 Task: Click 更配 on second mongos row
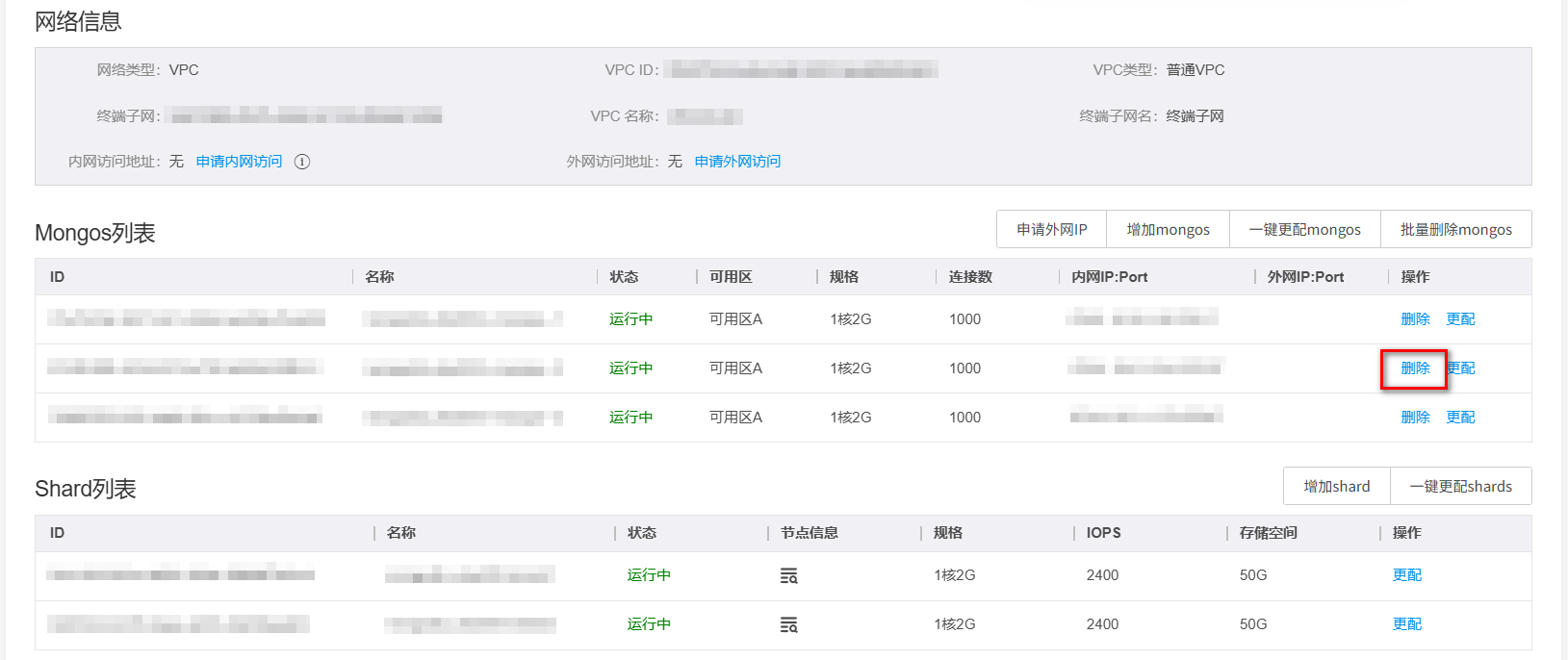click(1462, 368)
